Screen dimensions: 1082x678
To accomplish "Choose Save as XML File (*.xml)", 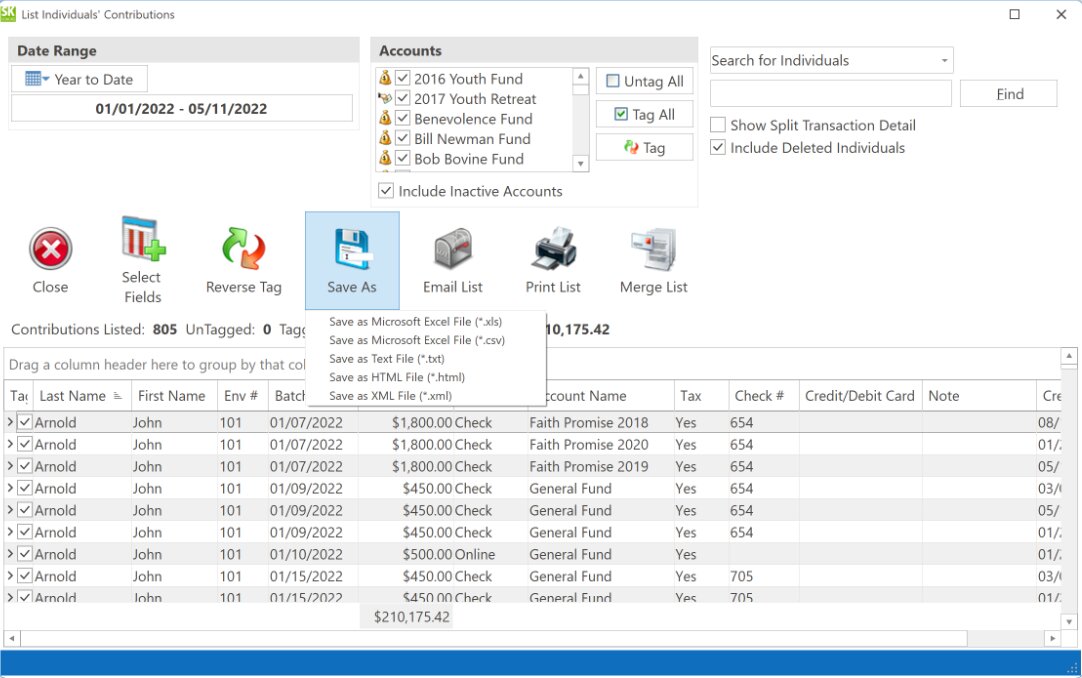I will click(x=390, y=396).
